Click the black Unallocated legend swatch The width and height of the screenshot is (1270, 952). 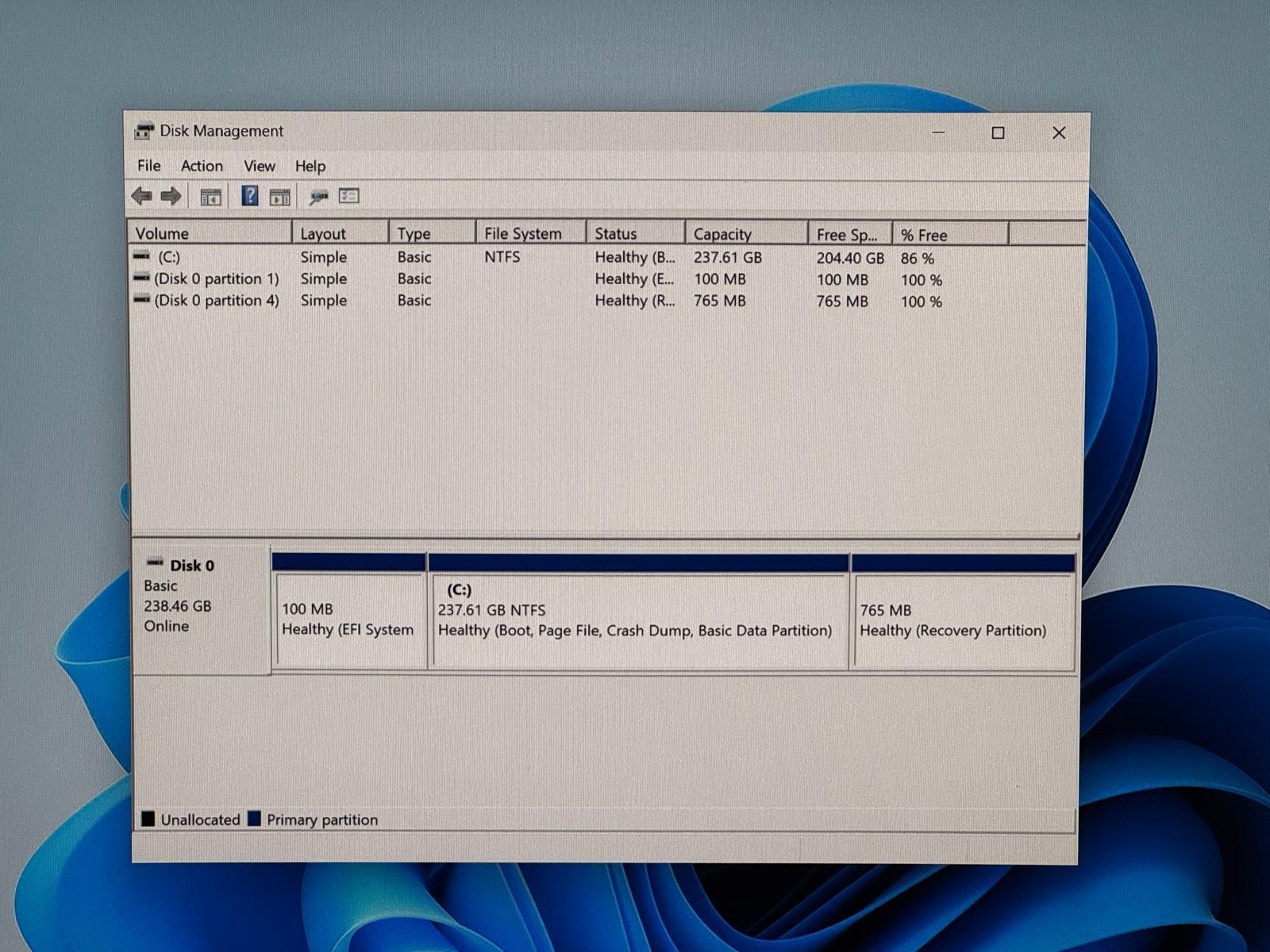pos(148,819)
